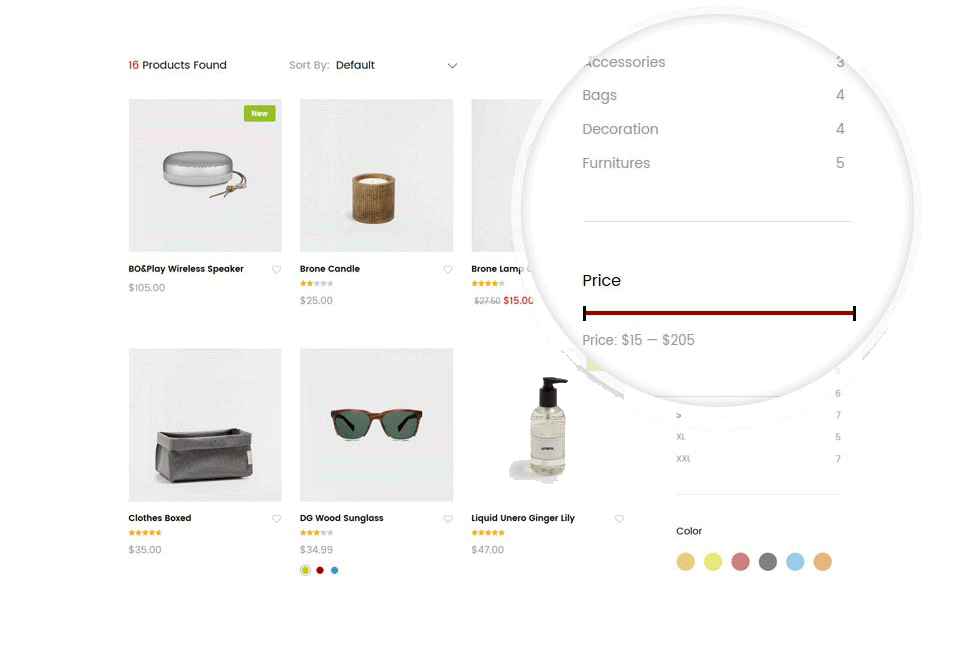Image resolution: width=960 pixels, height=660 pixels.
Task: Select the yellow color option under DG Wood Sunglass
Action: coord(306,570)
